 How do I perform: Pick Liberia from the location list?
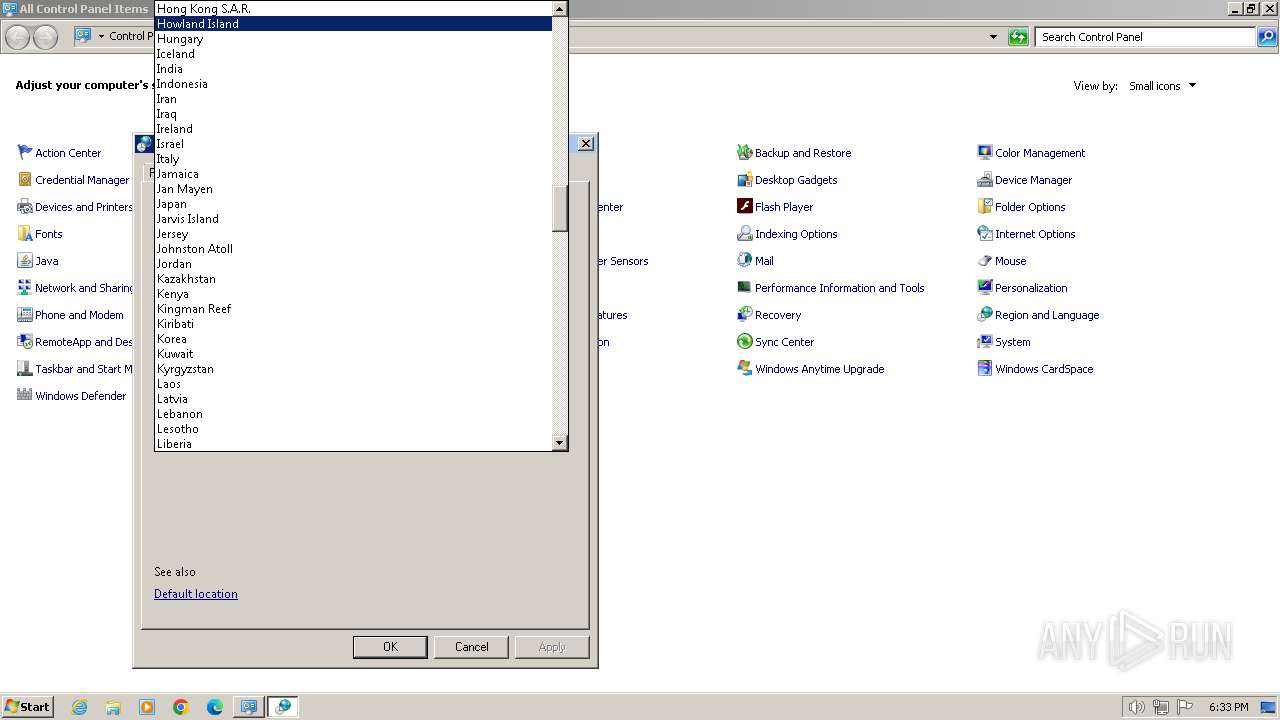353,444
